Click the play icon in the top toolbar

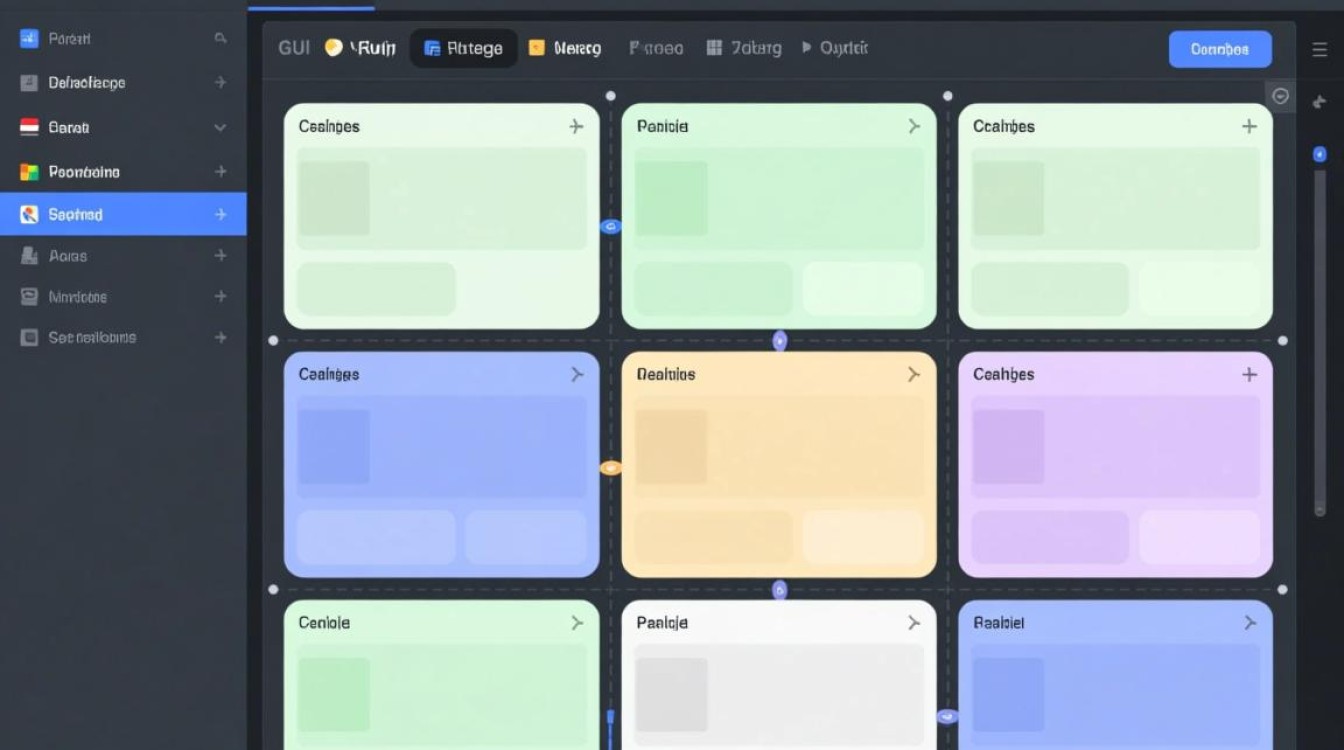click(x=806, y=48)
